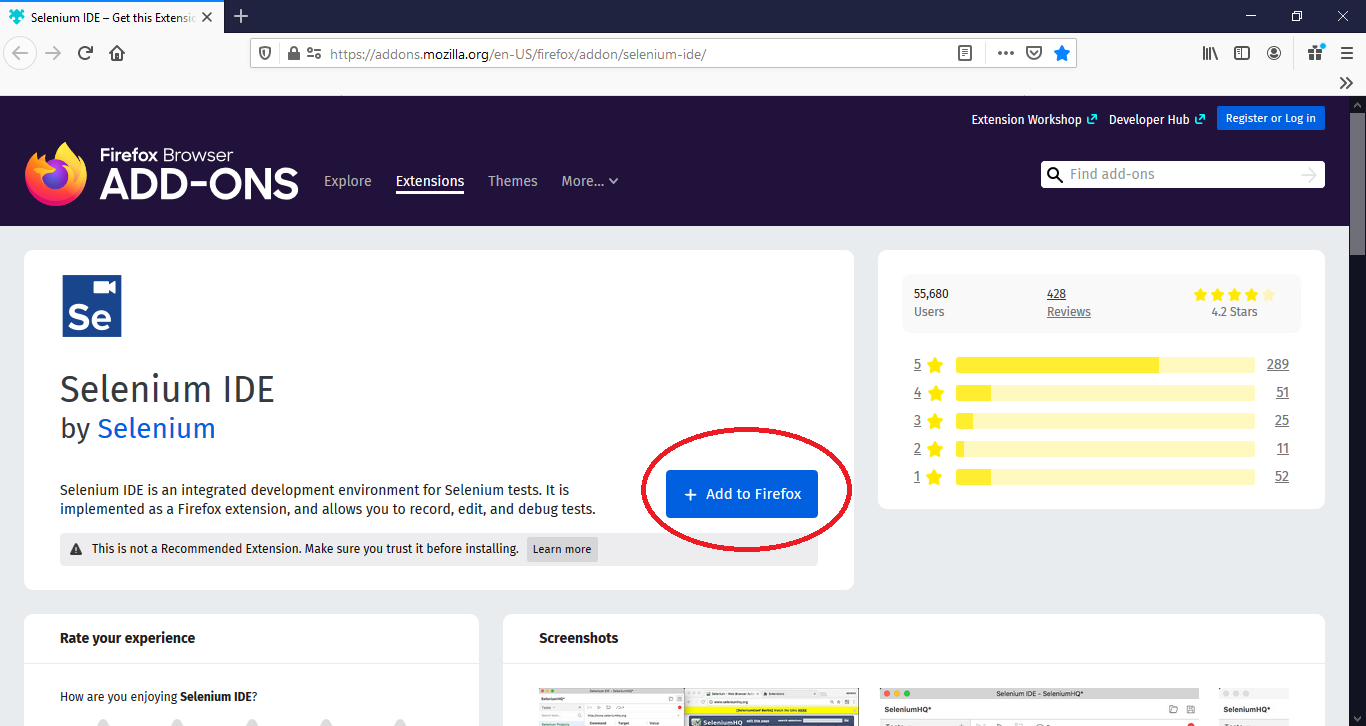Toggle the bookmark star for this page

[1062, 54]
